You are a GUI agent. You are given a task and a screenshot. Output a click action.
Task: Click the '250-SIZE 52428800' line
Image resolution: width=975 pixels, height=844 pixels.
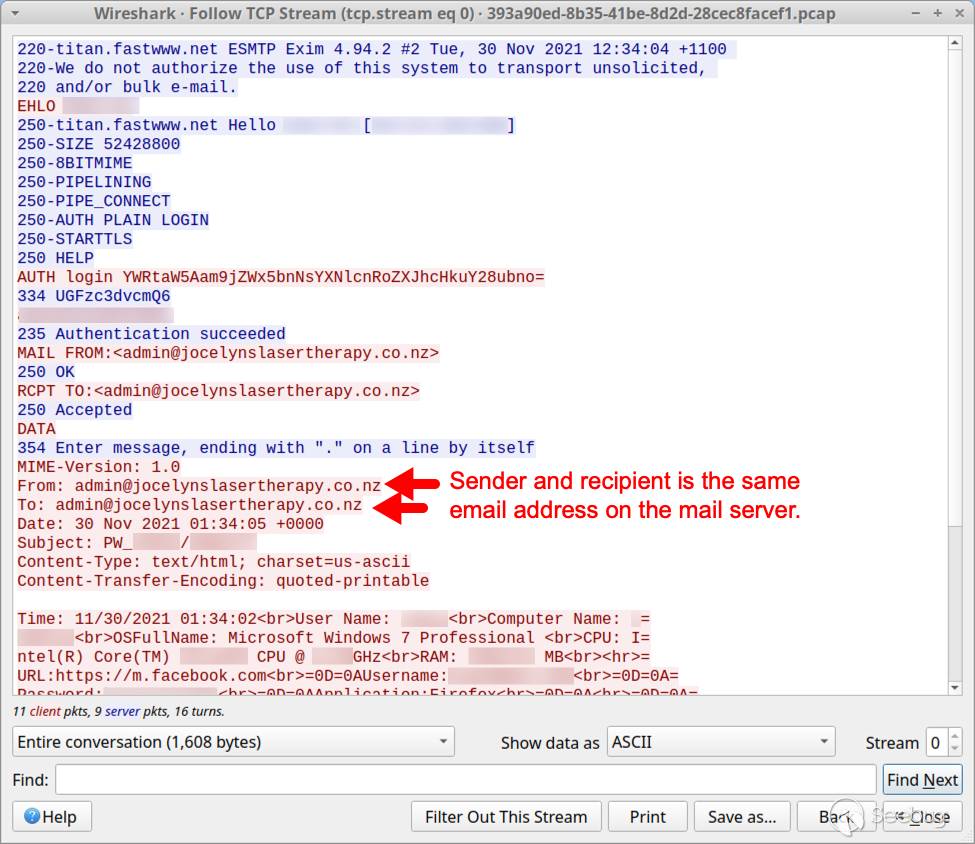click(98, 144)
